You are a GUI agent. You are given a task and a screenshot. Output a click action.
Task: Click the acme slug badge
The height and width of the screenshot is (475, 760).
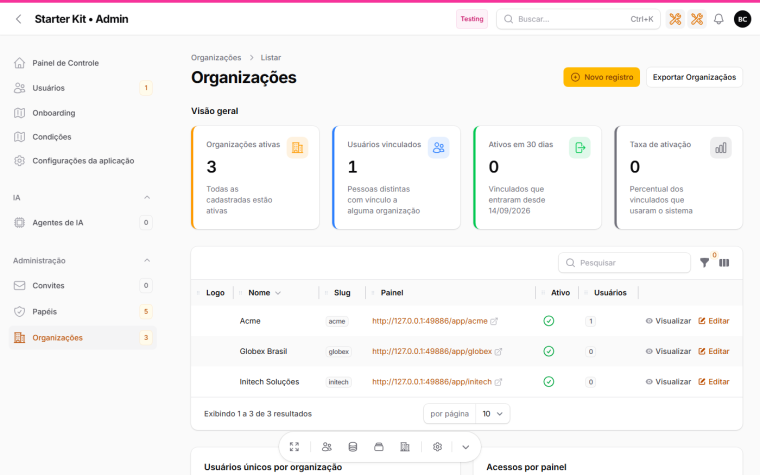pos(337,321)
